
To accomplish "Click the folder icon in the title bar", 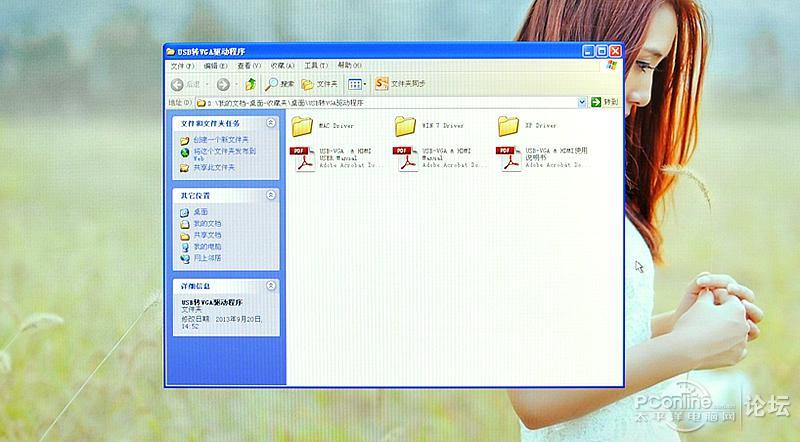I will tap(170, 52).
